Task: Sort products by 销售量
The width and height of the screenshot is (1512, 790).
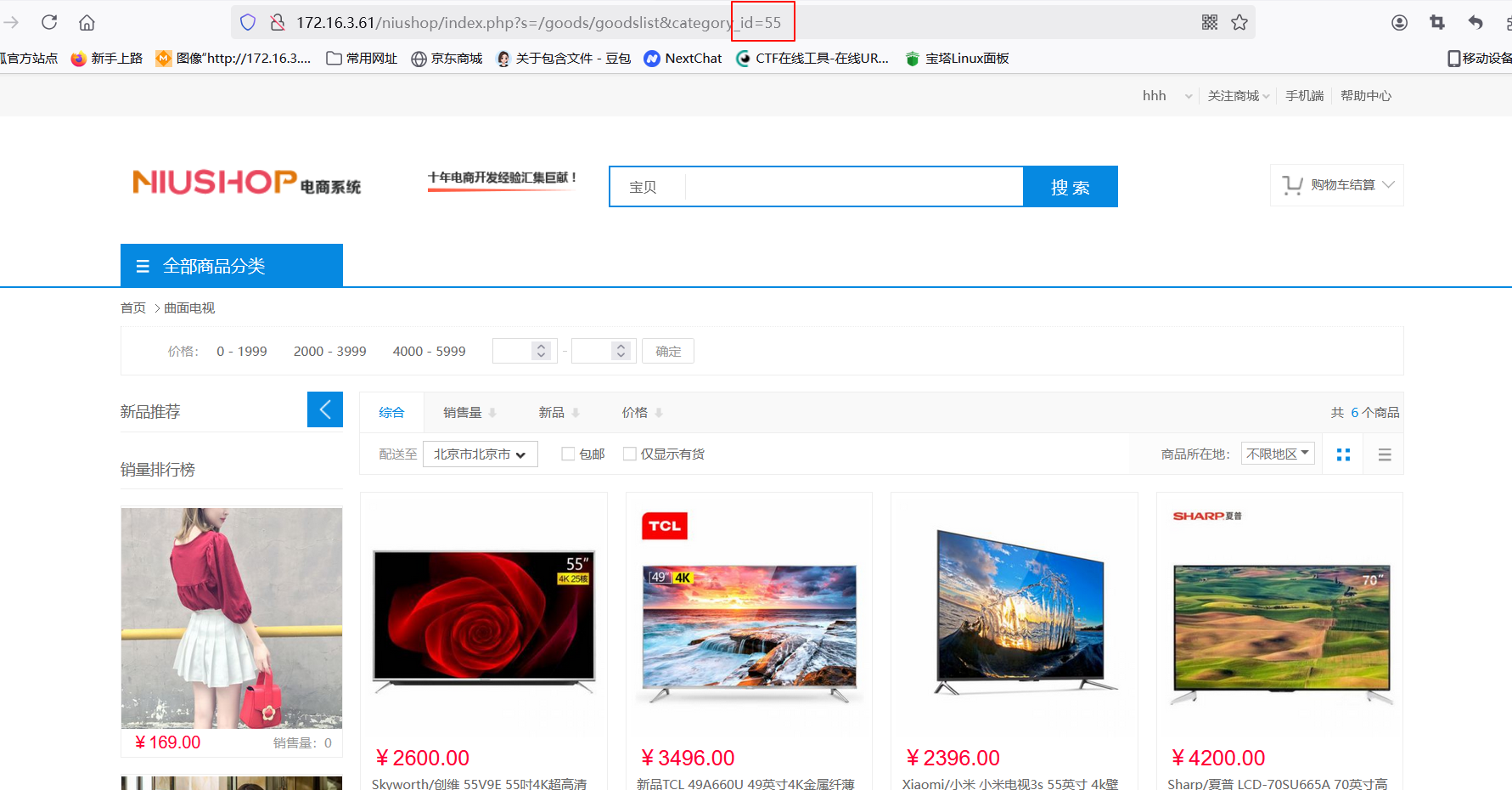Action: [x=469, y=412]
